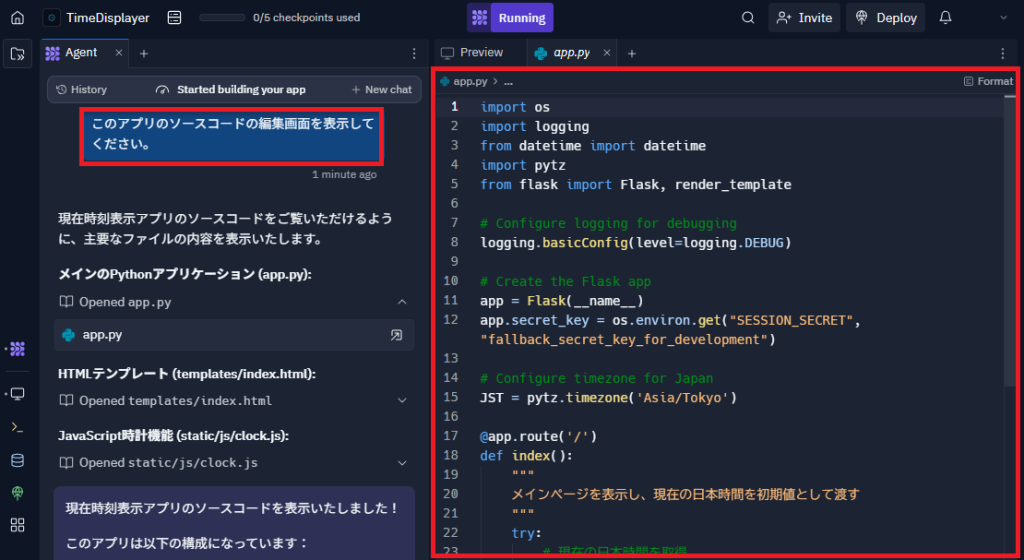This screenshot has width=1024, height=560.
Task: Collapse the Opened app.py section
Action: pyautogui.click(x=402, y=302)
